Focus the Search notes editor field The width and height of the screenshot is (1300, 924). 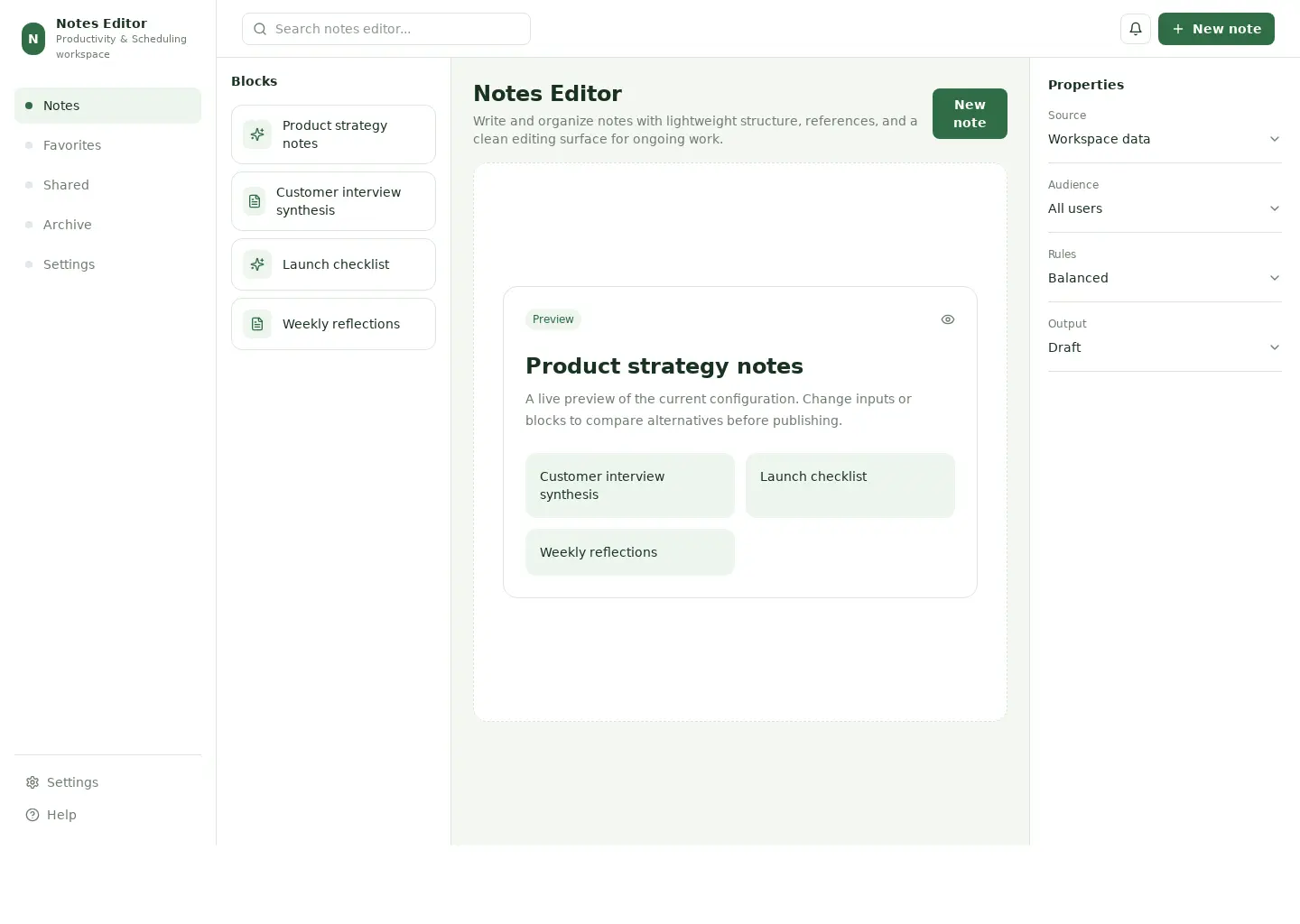pos(386,29)
